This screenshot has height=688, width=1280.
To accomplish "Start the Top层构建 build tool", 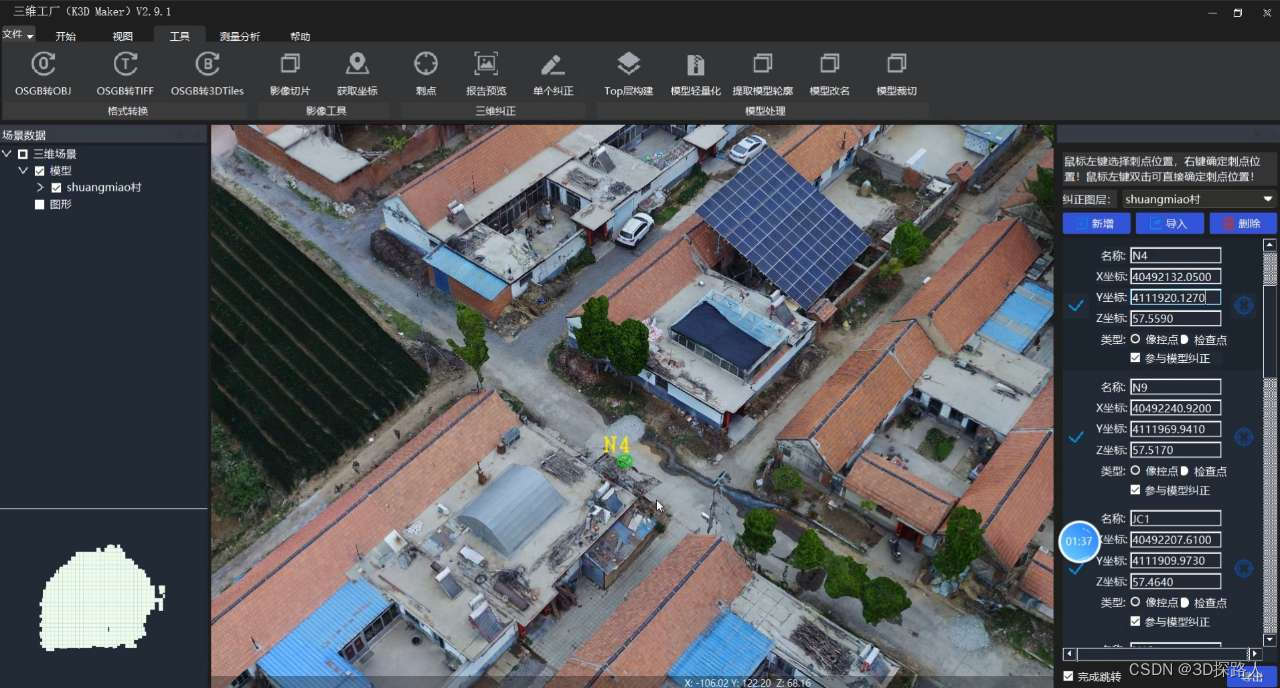I will pos(628,72).
